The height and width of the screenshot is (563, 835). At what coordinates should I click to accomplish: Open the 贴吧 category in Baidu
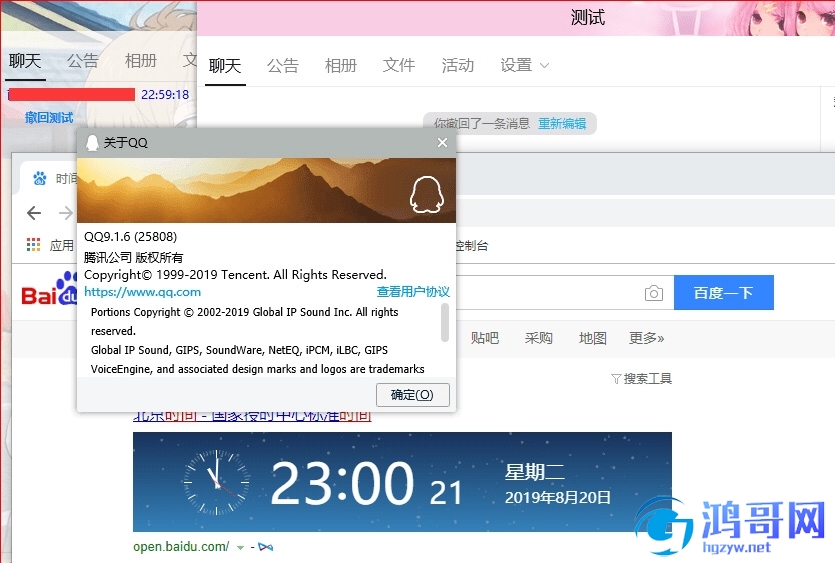point(485,338)
